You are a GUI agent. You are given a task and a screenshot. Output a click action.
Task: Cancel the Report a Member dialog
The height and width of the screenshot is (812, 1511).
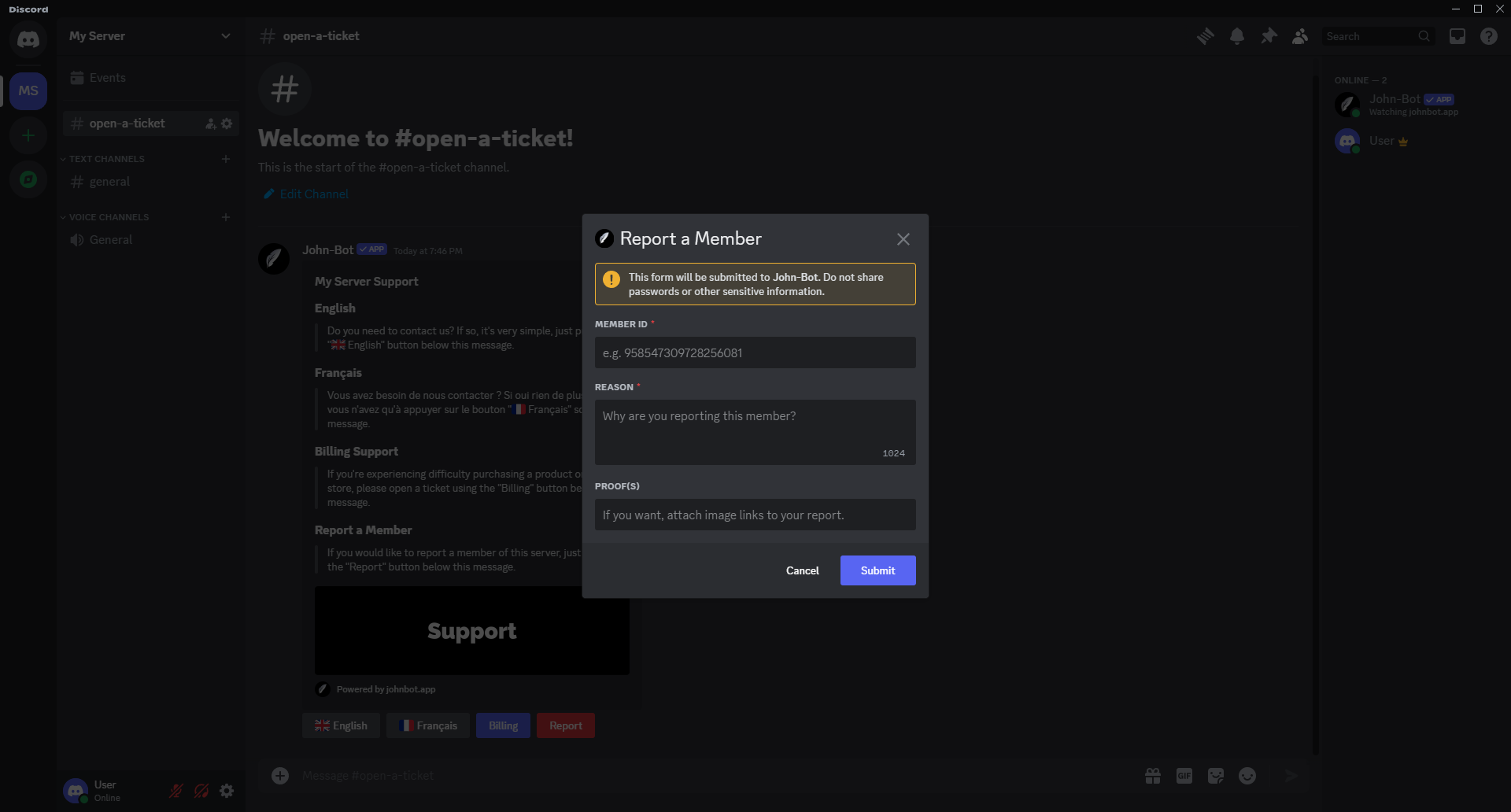tap(802, 570)
